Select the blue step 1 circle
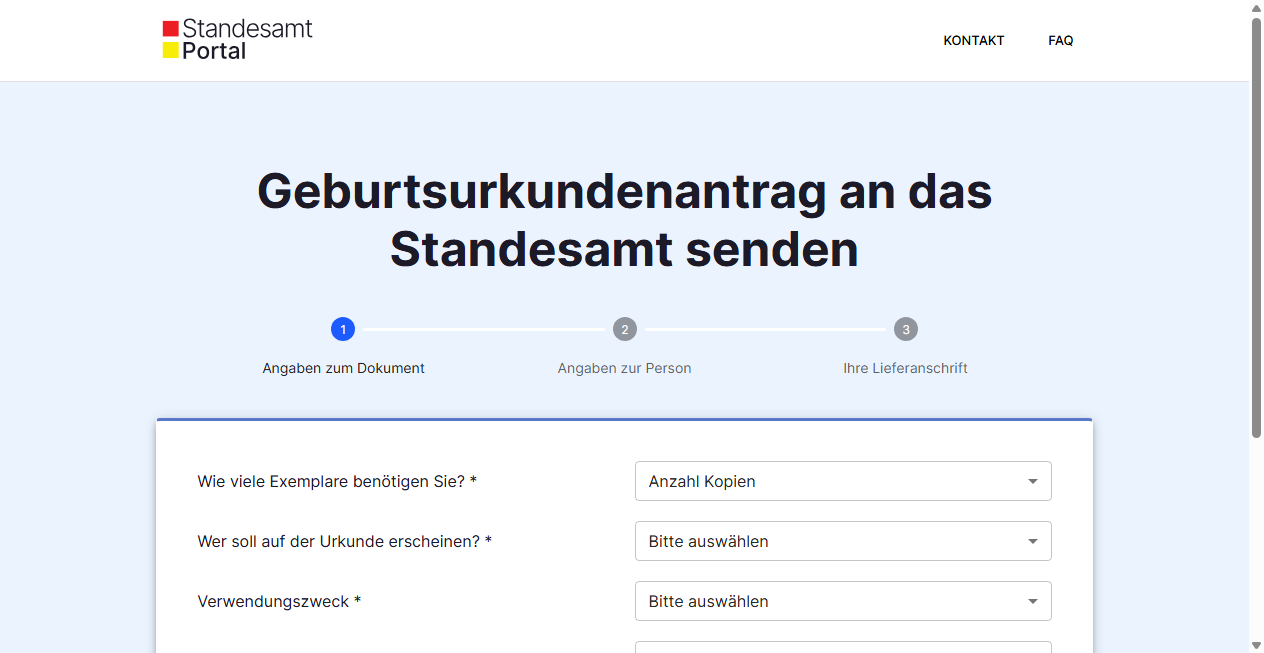This screenshot has height=653, width=1264. coord(343,328)
